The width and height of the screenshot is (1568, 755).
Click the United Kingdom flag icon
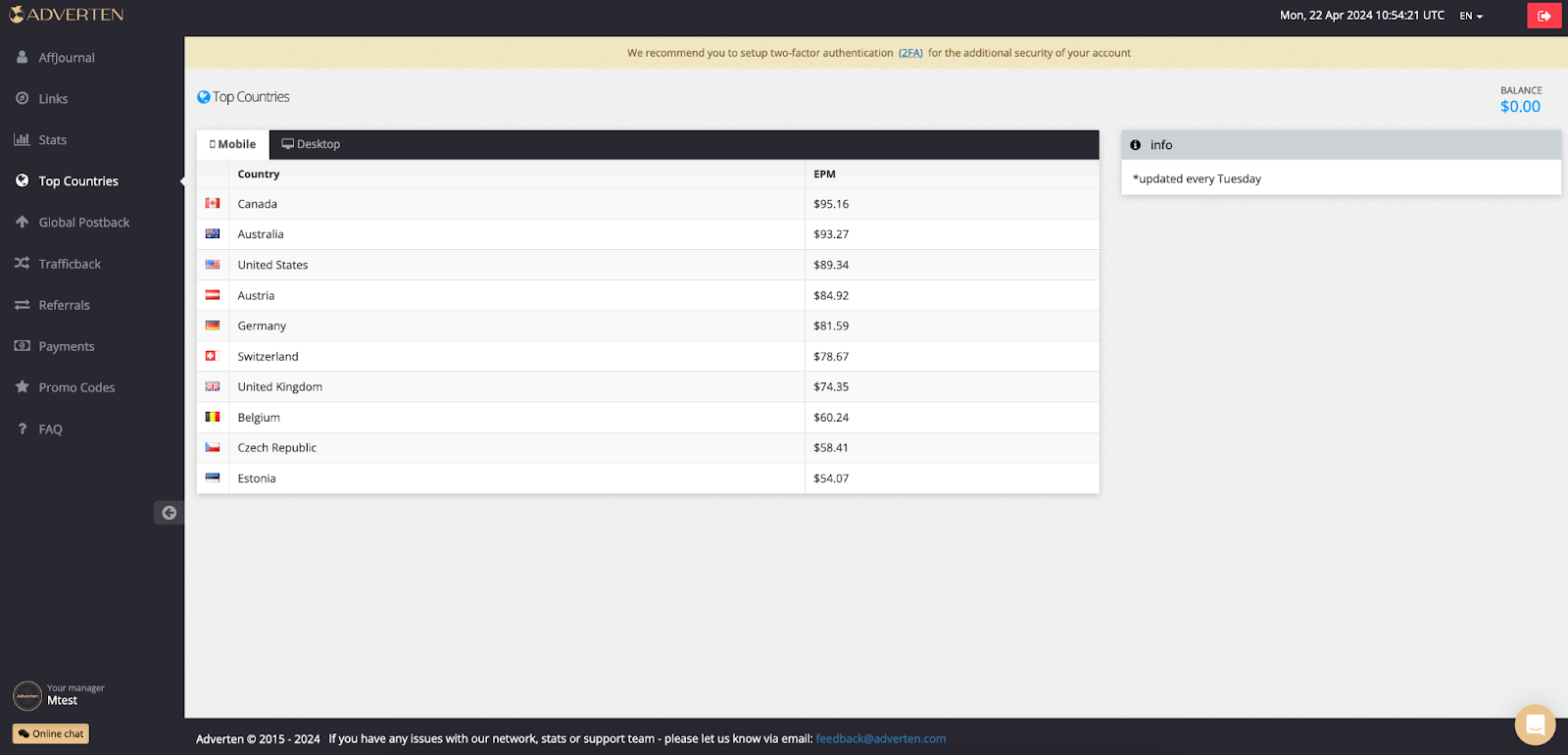click(213, 386)
